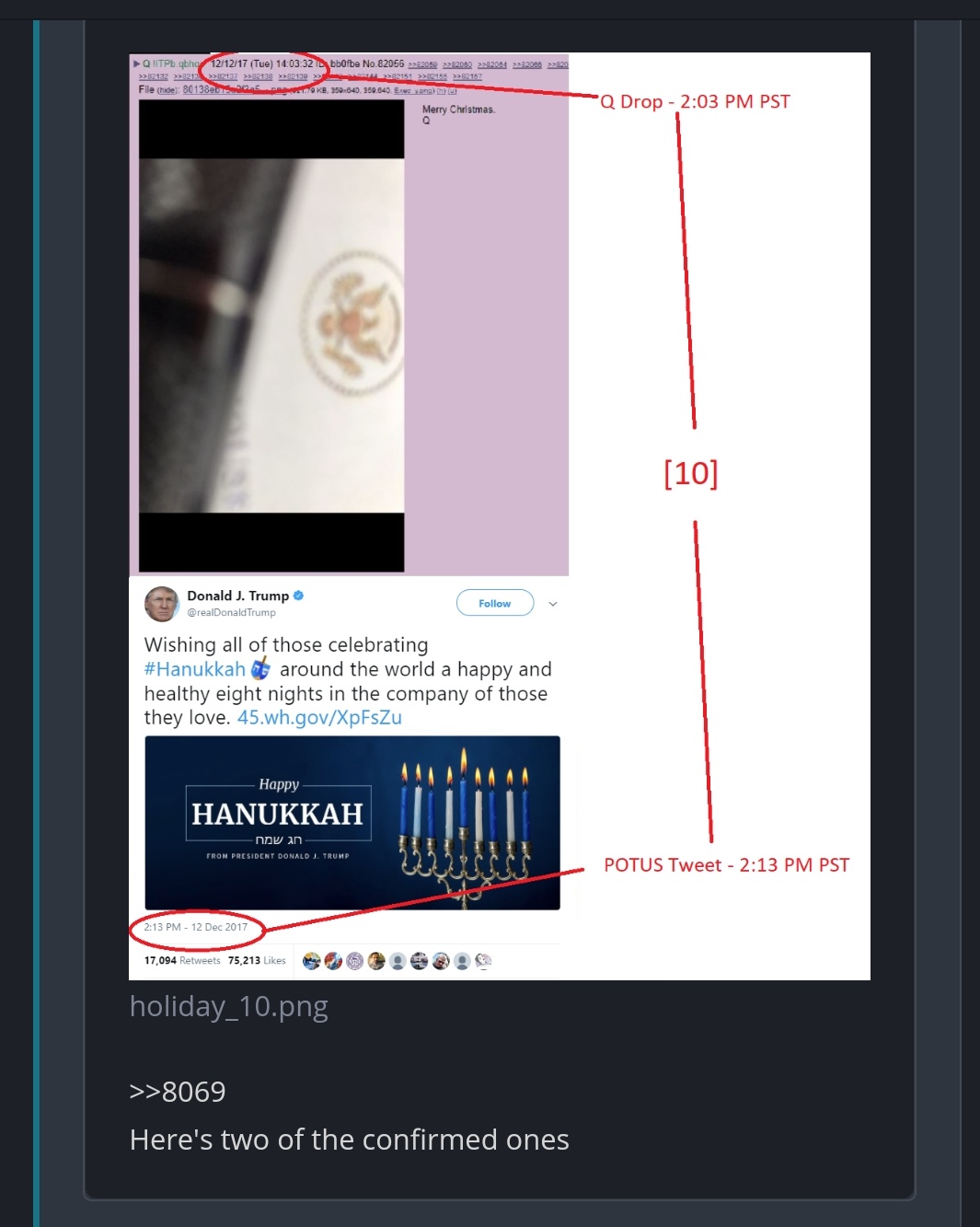Click the first liker avatar in row
This screenshot has width=980, height=1227.
coord(311,961)
